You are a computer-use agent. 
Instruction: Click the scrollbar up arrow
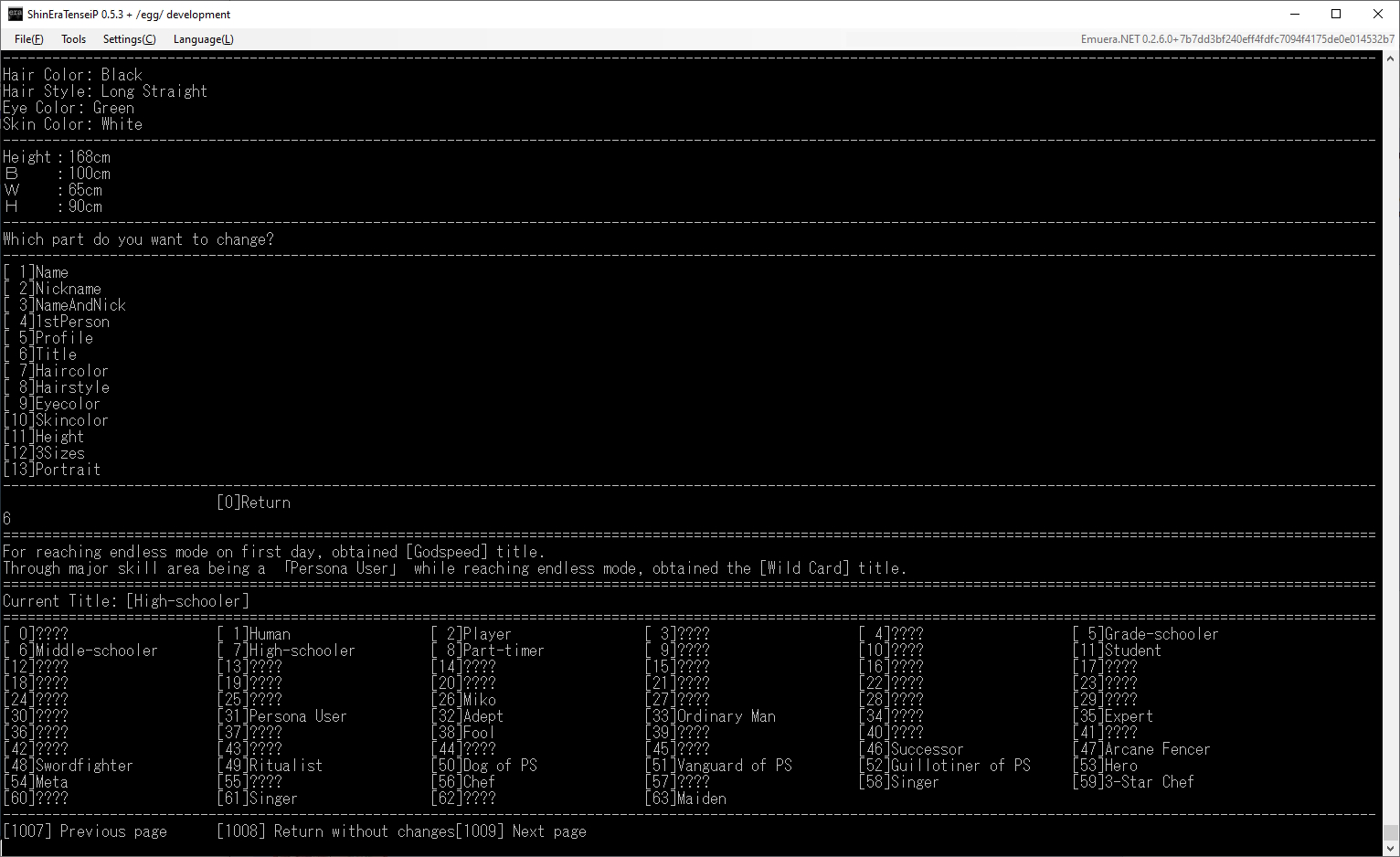tap(1391, 58)
